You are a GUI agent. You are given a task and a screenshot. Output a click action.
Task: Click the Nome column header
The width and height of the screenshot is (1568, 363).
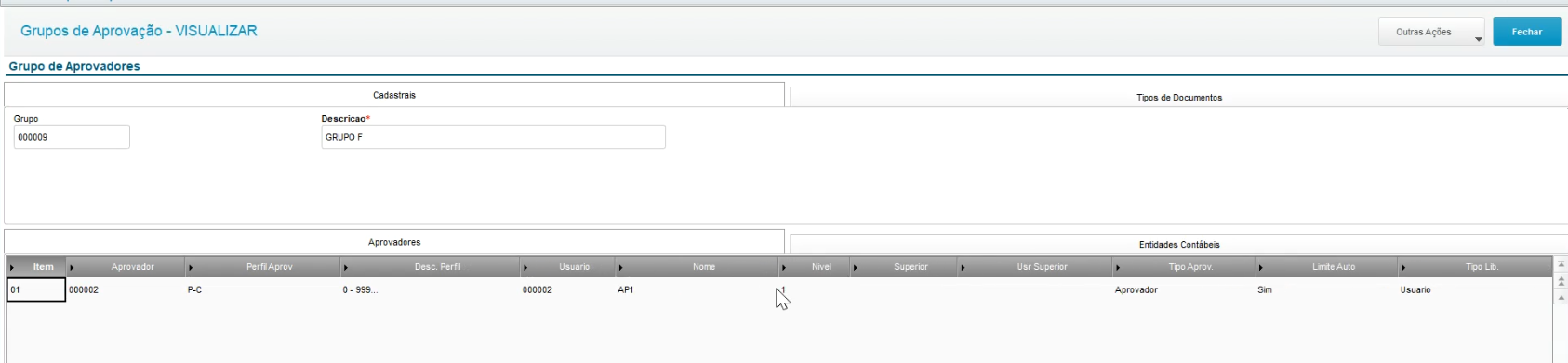698,267
